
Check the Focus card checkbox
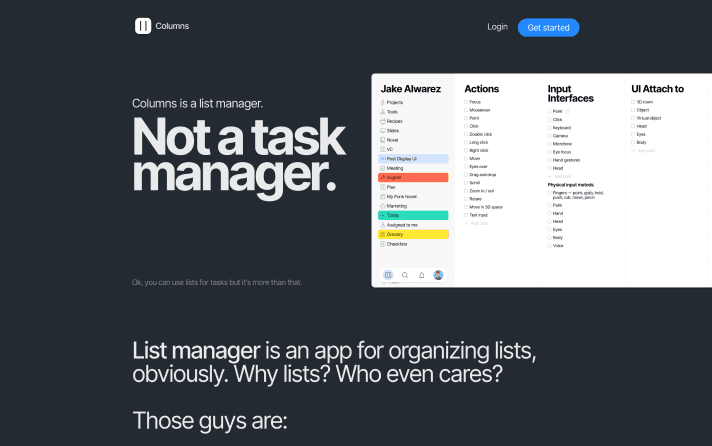click(466, 102)
